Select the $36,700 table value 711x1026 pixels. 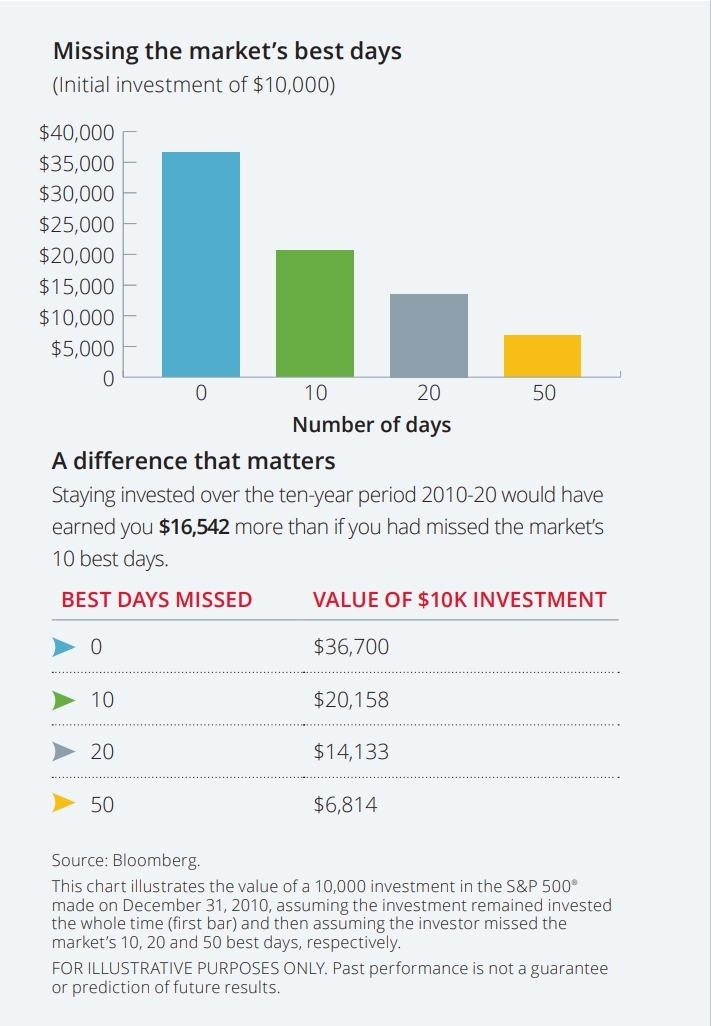[x=351, y=647]
